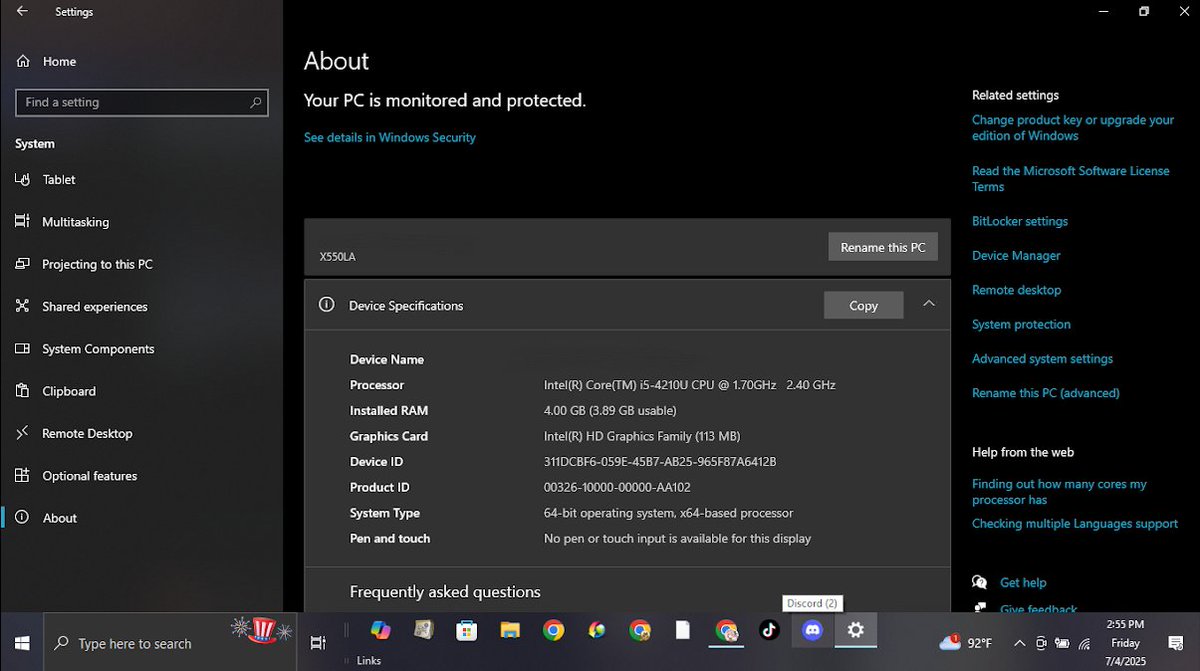Viewport: 1200px width, 671px height.
Task: Click Rename this PC (advanced) link
Action: click(x=1045, y=393)
